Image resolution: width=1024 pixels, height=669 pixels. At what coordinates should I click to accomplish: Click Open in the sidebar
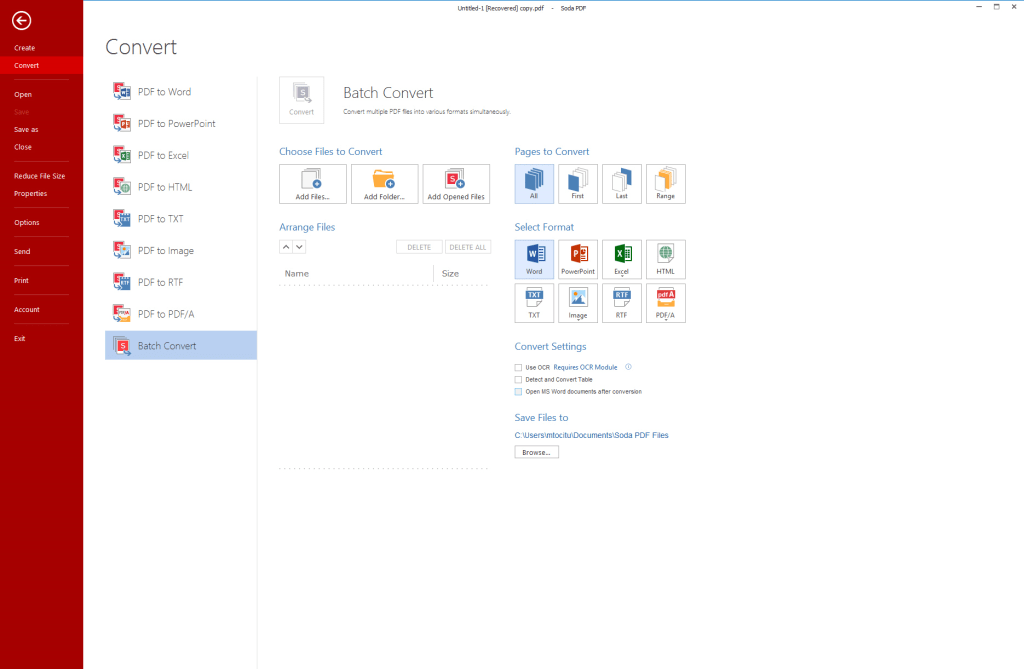[x=23, y=95]
